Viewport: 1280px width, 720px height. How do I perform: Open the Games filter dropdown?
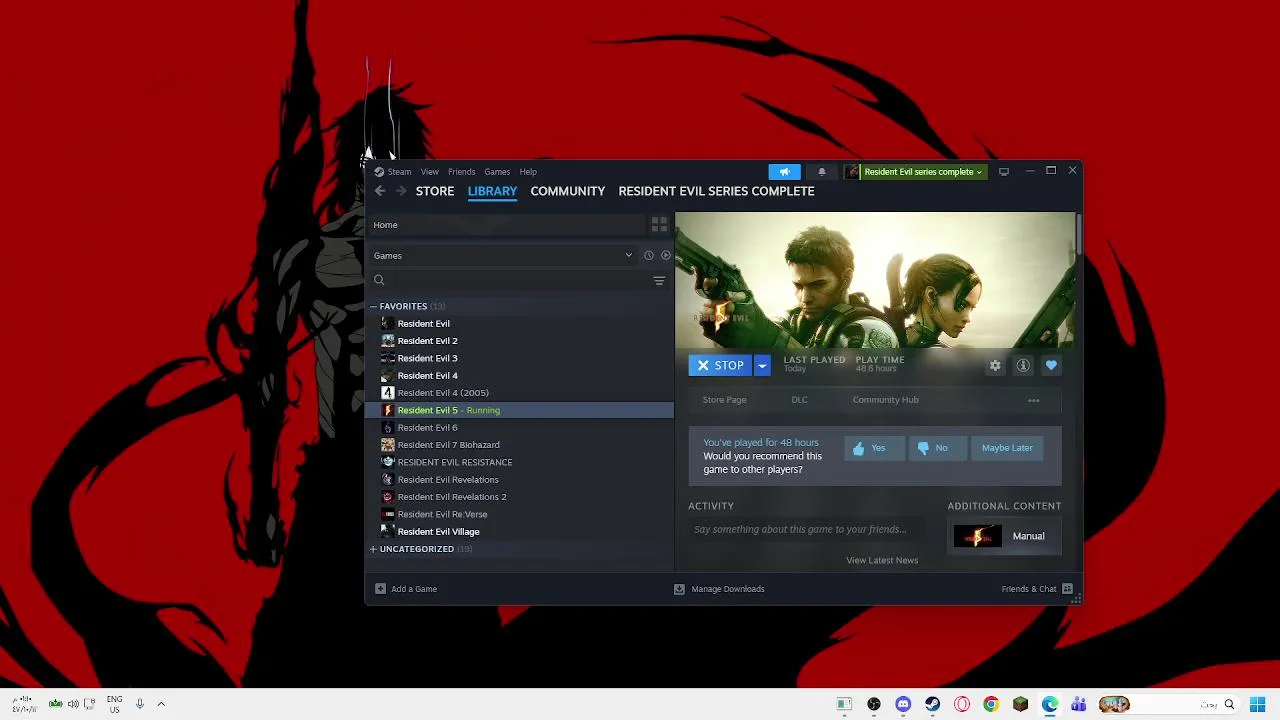(x=504, y=256)
